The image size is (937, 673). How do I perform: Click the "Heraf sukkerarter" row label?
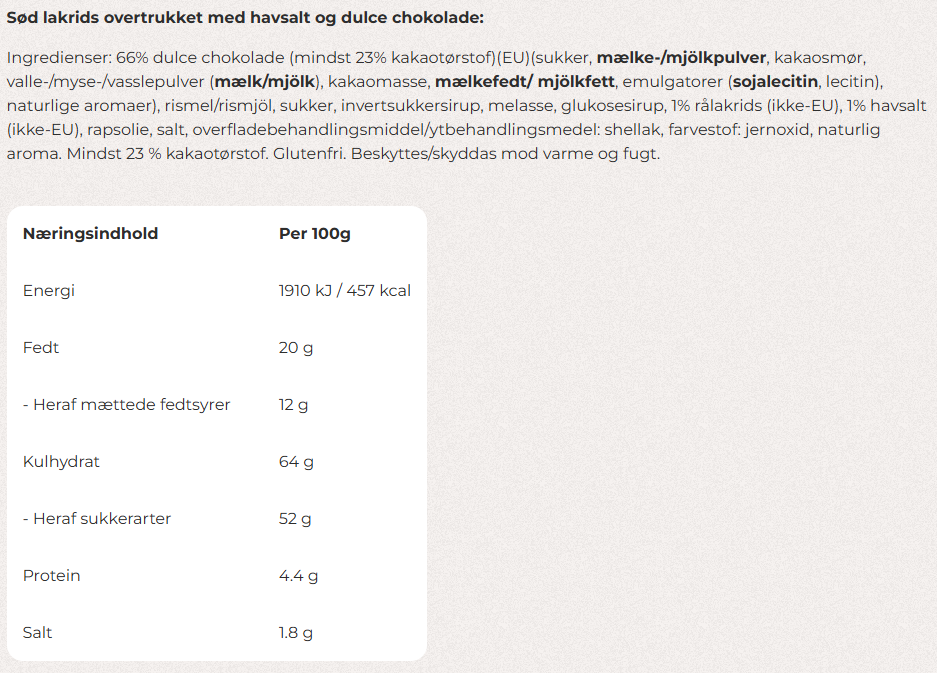coord(96,519)
